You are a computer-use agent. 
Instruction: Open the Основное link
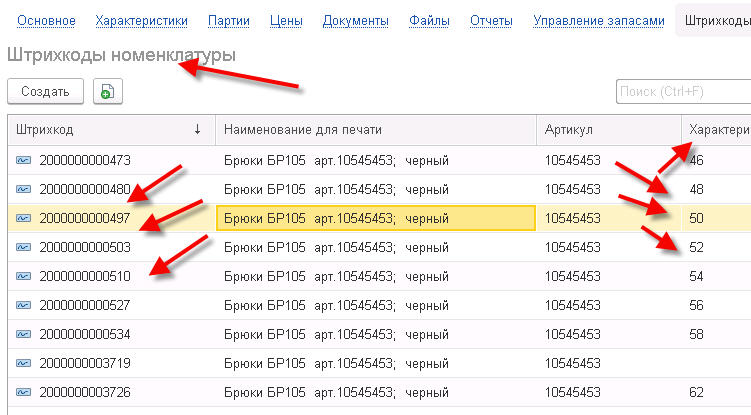coord(46,21)
